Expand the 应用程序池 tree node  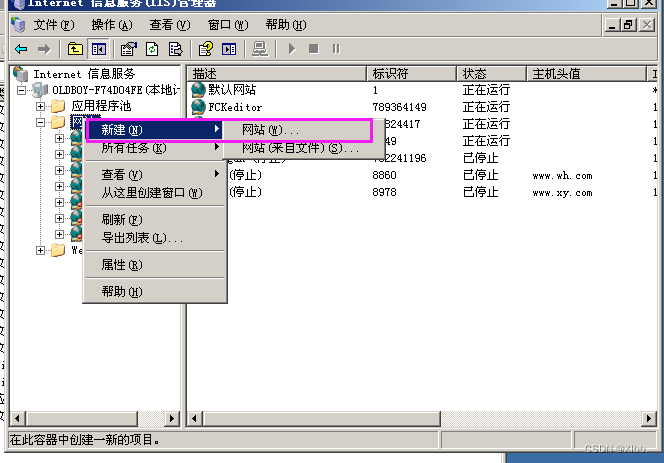pyautogui.click(x=40, y=106)
